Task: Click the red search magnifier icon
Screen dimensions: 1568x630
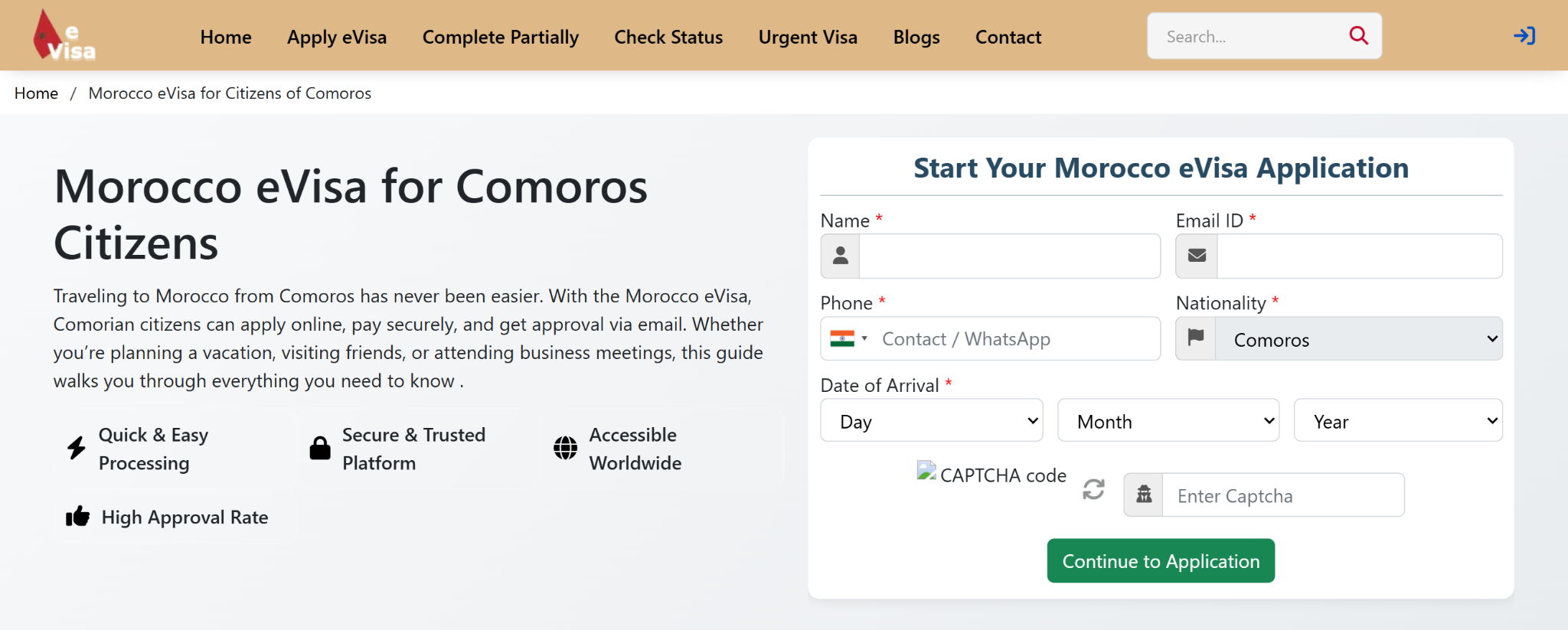Action: pyautogui.click(x=1358, y=35)
